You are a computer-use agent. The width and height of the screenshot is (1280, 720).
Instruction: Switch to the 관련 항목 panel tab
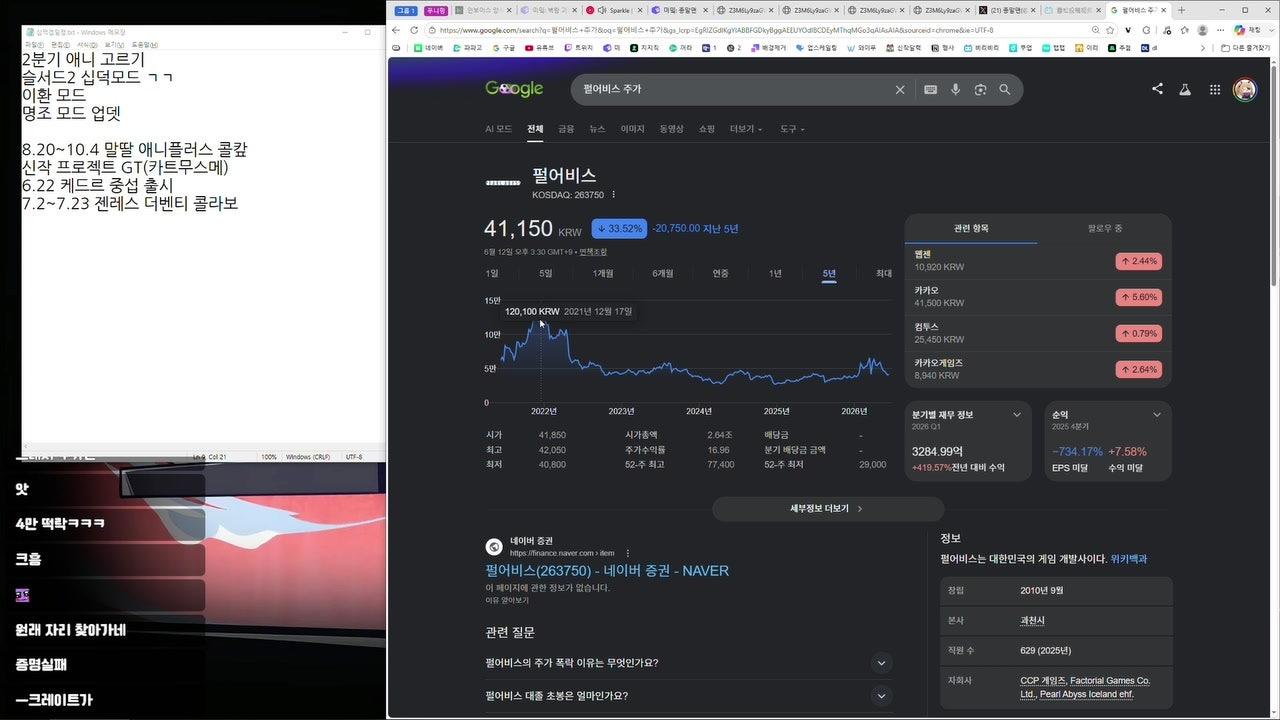point(971,228)
